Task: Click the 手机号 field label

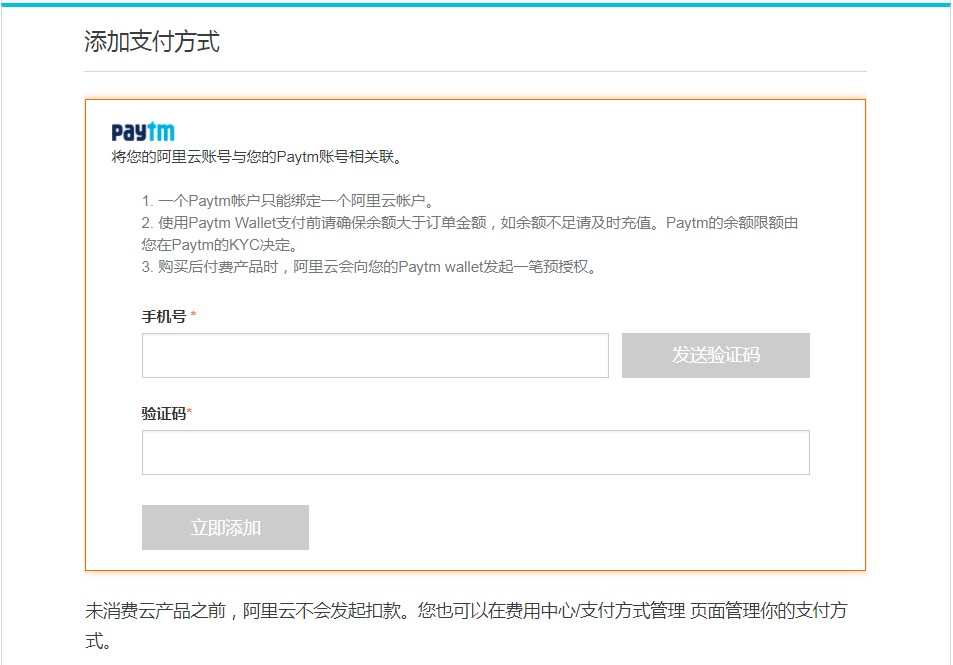Action: coord(163,316)
